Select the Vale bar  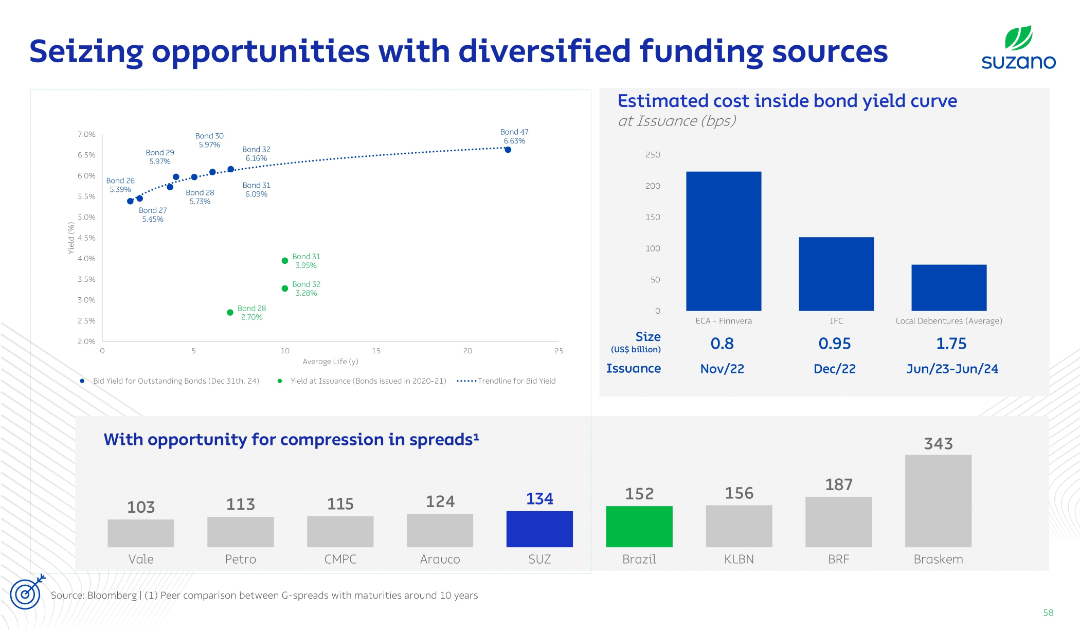141,533
